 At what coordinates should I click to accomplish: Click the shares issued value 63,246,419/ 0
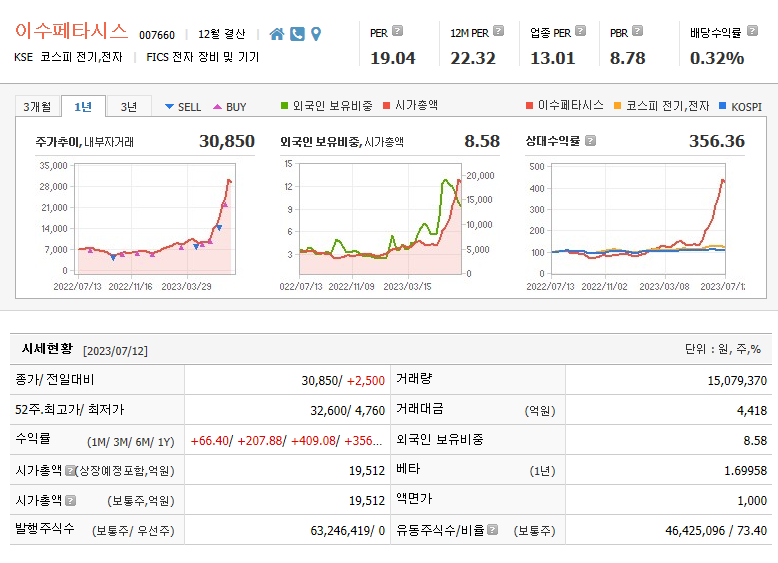click(348, 531)
